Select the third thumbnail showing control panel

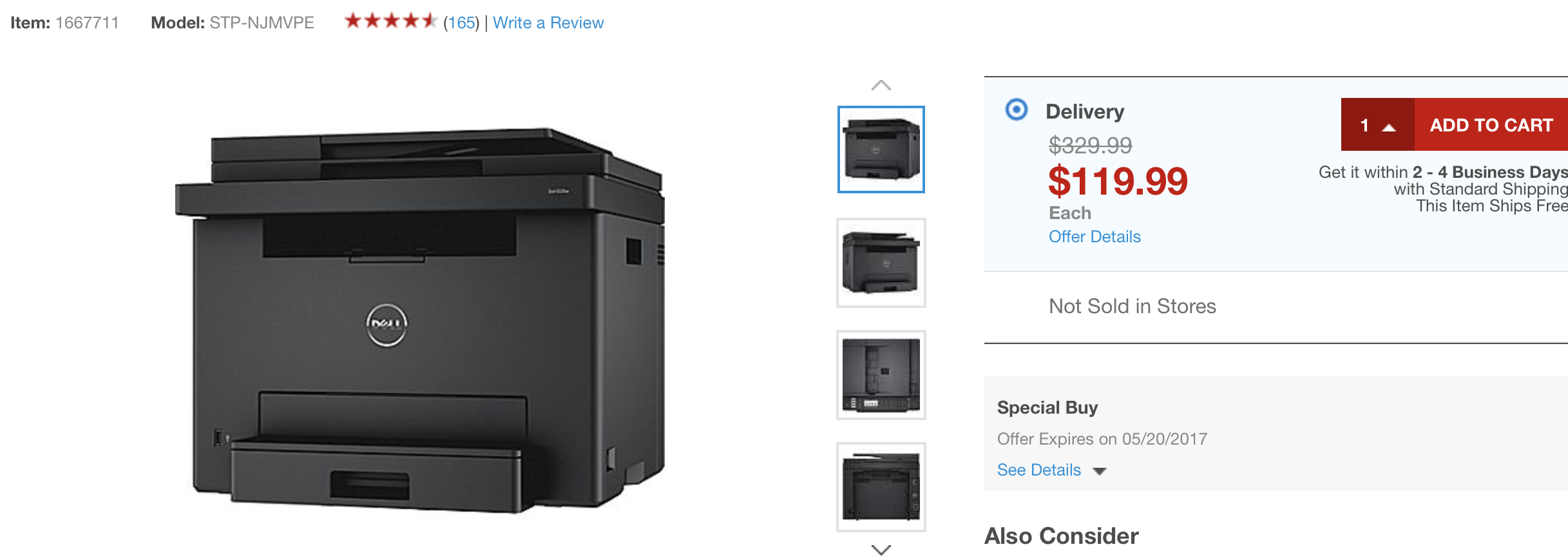tap(881, 374)
